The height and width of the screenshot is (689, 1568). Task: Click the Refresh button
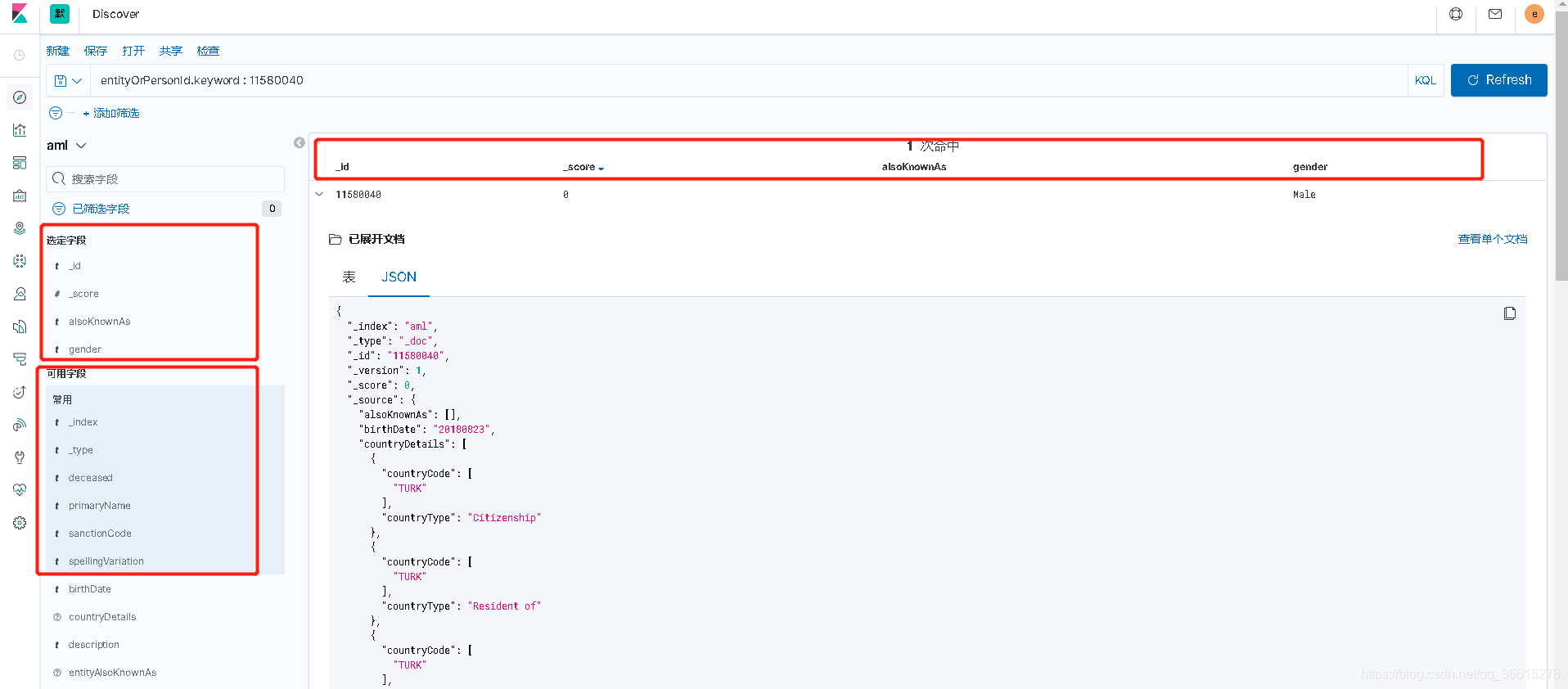[x=1498, y=80]
